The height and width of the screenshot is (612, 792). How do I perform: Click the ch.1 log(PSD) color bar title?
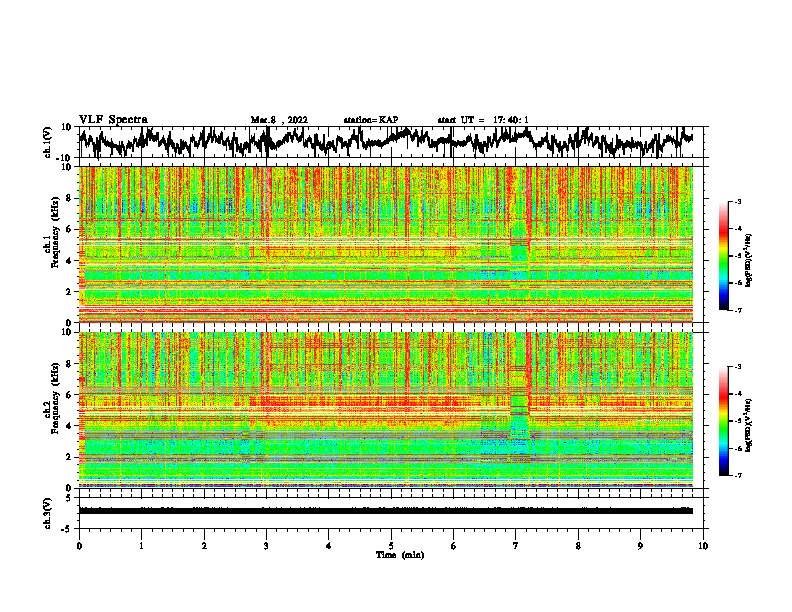pyautogui.click(x=749, y=260)
